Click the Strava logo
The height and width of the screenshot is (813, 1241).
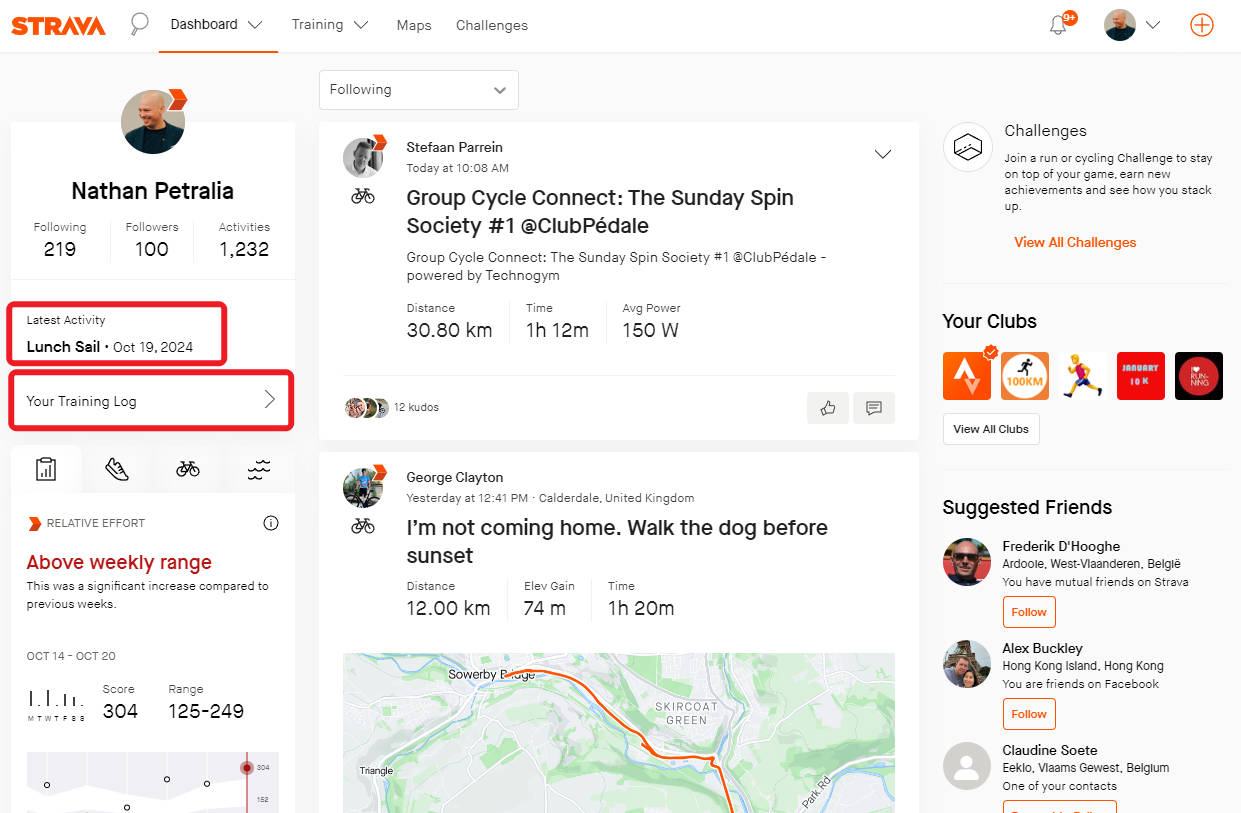pyautogui.click(x=58, y=26)
